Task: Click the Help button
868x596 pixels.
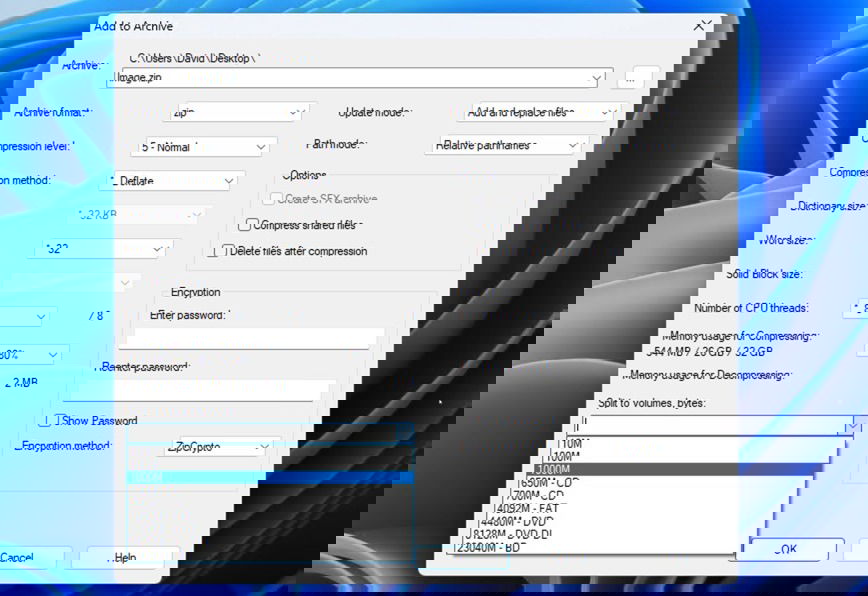Action: click(125, 557)
